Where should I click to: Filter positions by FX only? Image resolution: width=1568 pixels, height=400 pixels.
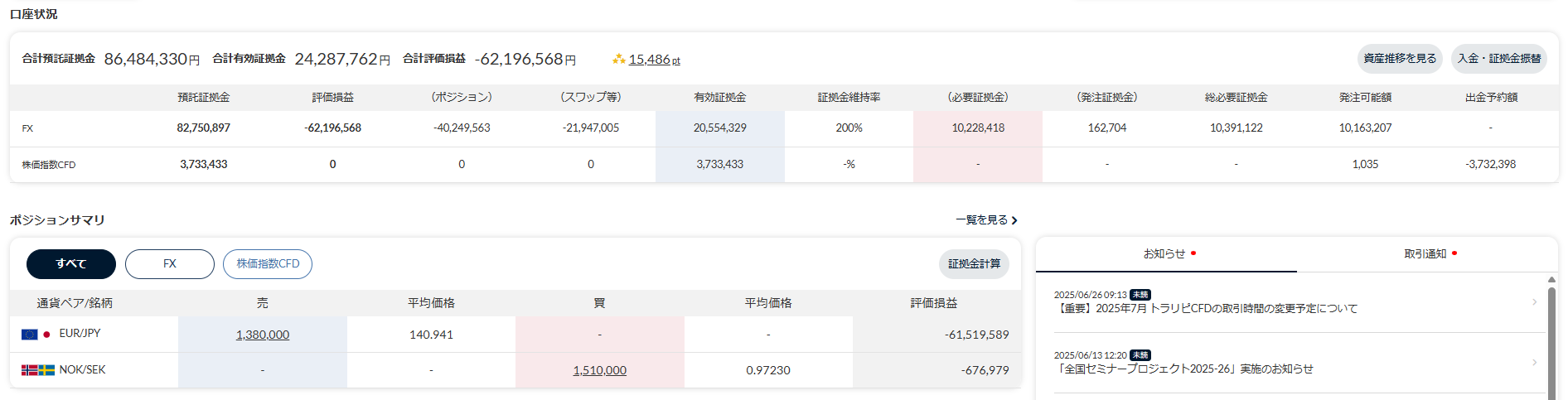[x=170, y=264]
